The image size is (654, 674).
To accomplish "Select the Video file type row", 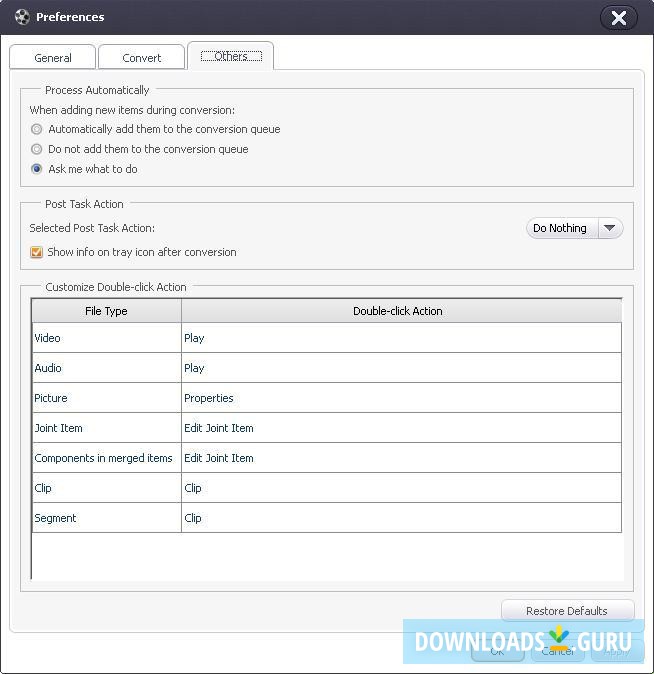I will (107, 338).
